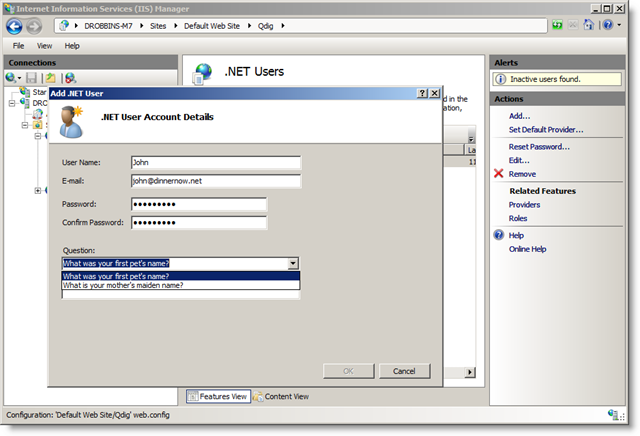
Task: Select 'What is your mother's maiden name?' option
Action: click(181, 285)
